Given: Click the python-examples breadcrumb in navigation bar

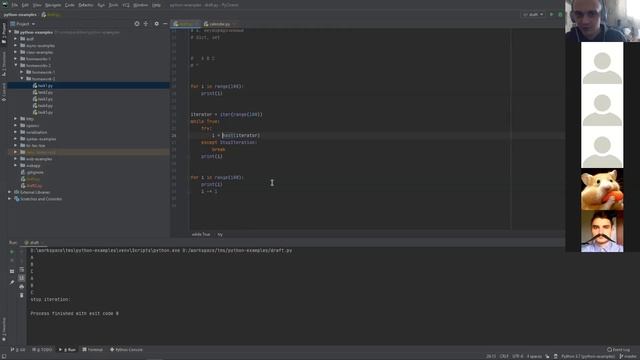Looking at the screenshot, I should tap(20, 15).
